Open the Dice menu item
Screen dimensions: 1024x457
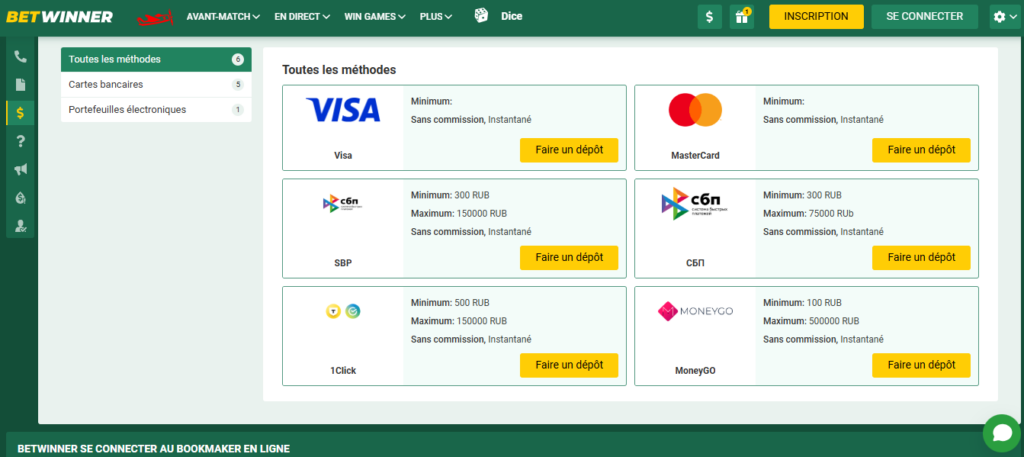coord(511,17)
